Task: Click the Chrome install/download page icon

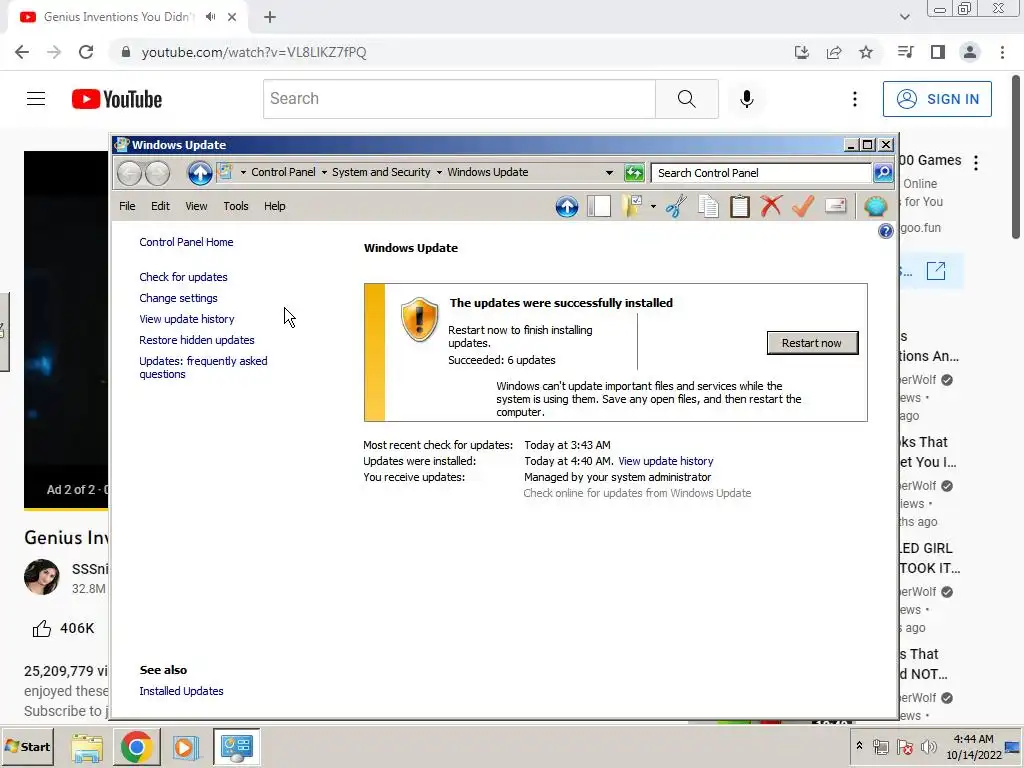Action: 802,52
